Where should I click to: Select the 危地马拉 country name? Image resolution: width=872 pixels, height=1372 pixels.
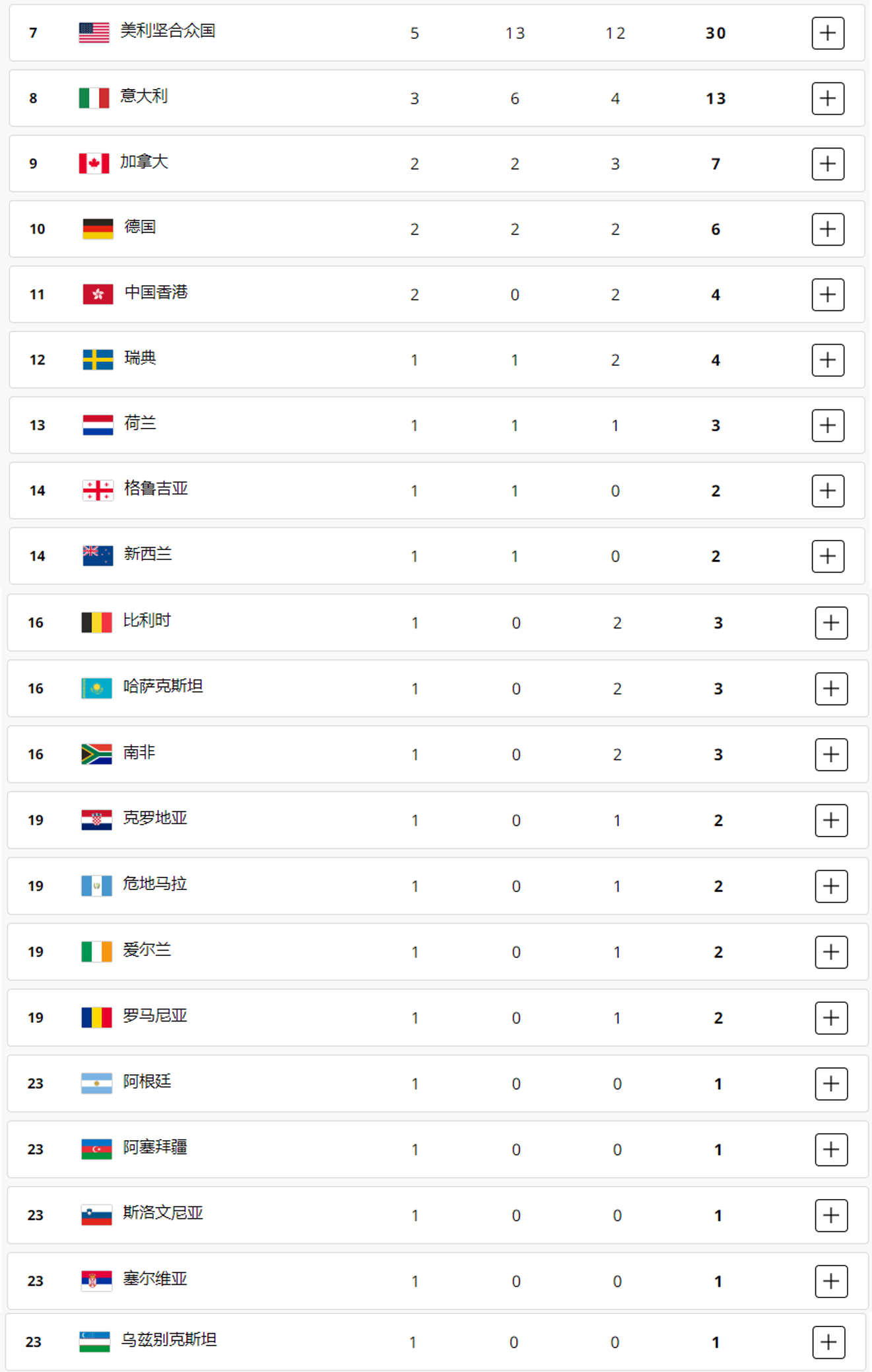coord(155,884)
